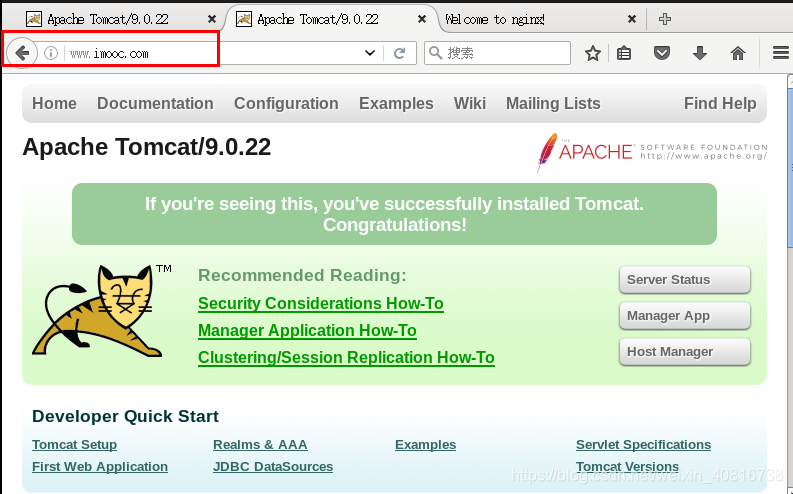
Task: Open Security Considerations How-To link
Action: pyautogui.click(x=321, y=303)
